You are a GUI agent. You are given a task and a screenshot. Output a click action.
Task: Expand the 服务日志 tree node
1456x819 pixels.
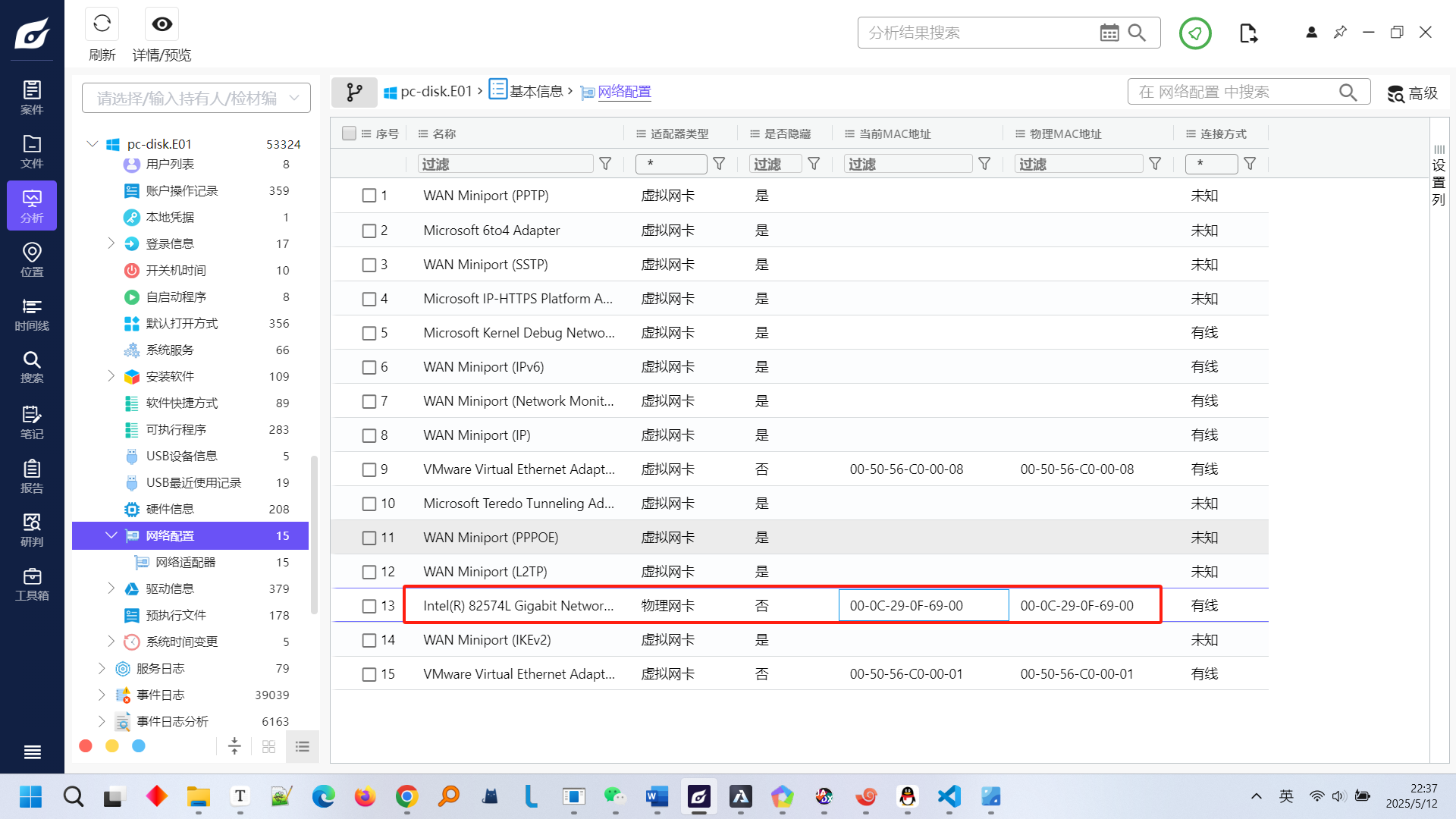tap(102, 667)
